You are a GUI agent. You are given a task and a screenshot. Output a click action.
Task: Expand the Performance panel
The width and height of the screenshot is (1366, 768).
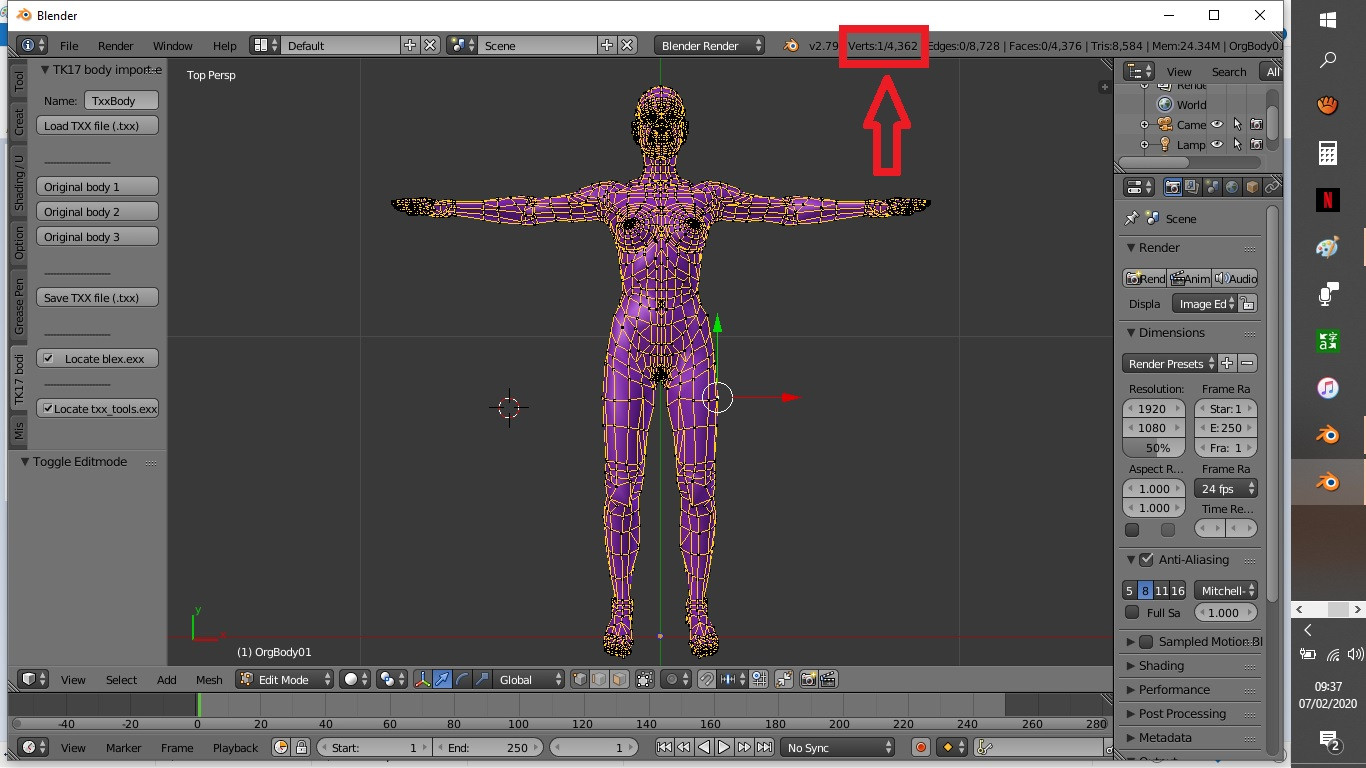pyautogui.click(x=1174, y=690)
